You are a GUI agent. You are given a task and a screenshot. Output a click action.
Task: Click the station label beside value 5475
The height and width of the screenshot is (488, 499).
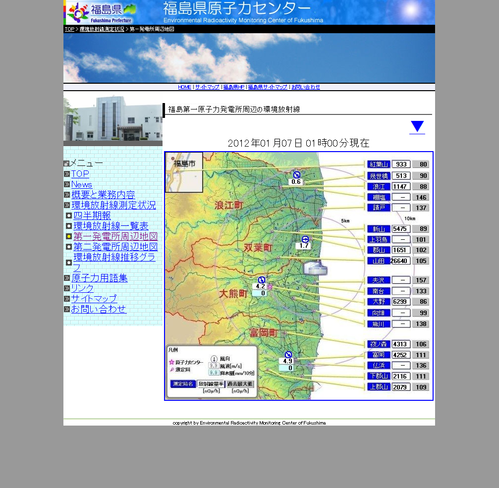point(378,229)
